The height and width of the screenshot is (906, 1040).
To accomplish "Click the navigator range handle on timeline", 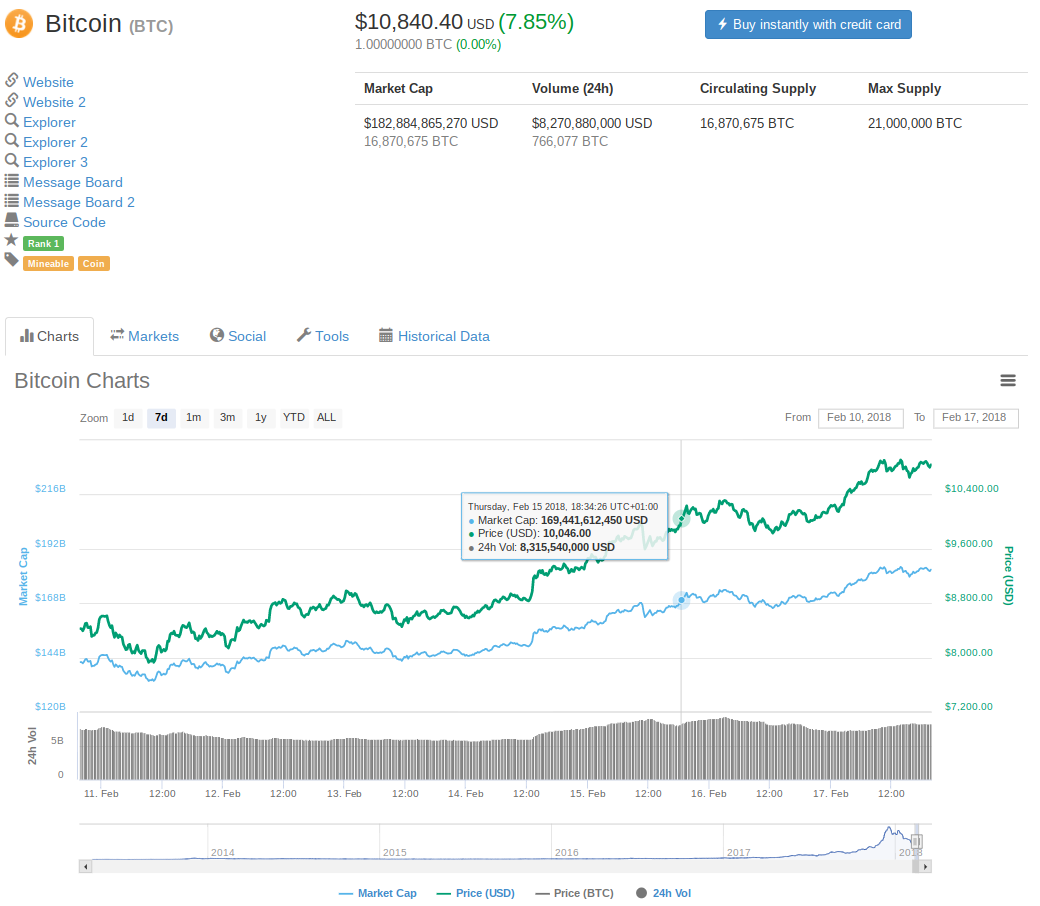I will coord(916,842).
